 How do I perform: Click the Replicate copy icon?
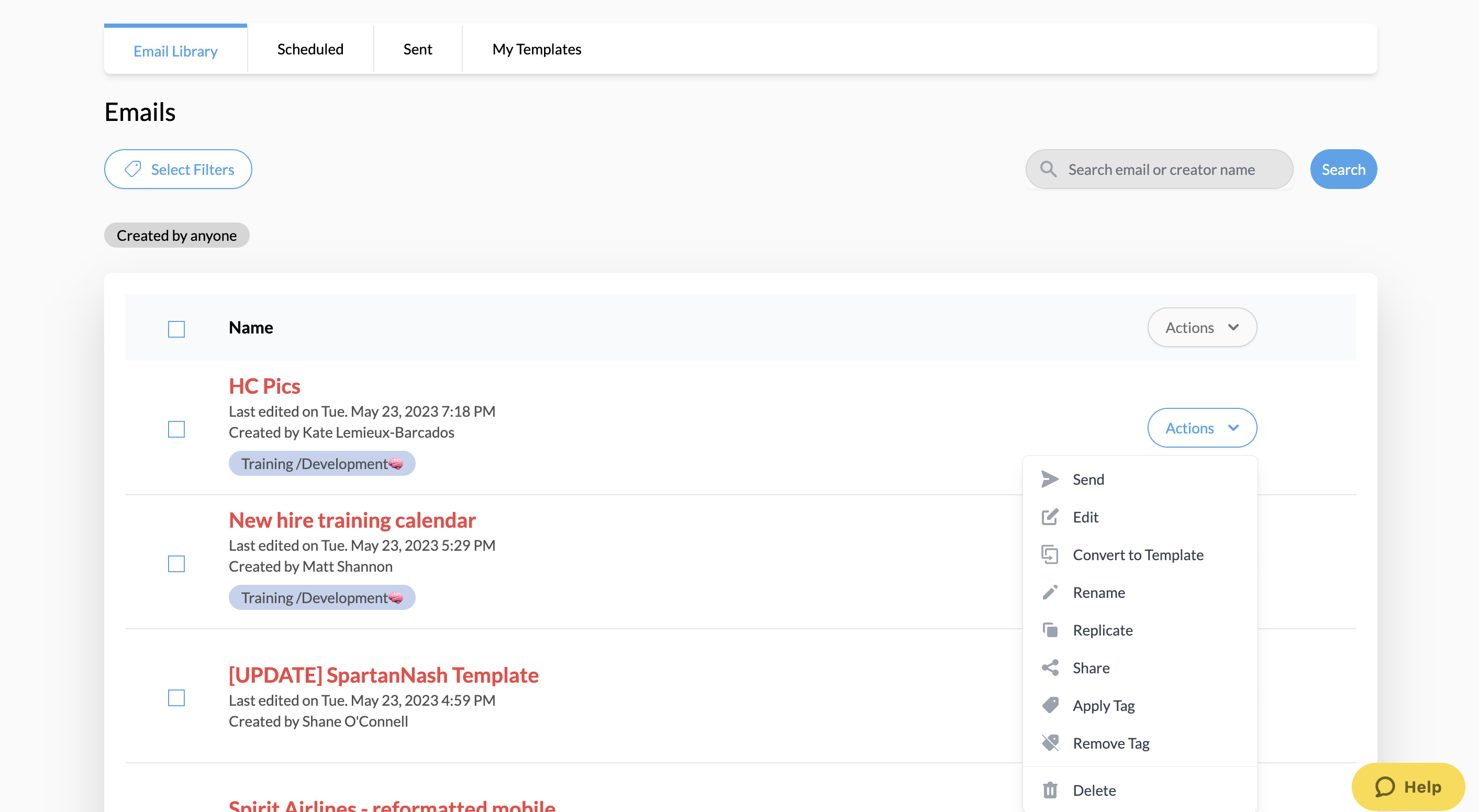1050,630
